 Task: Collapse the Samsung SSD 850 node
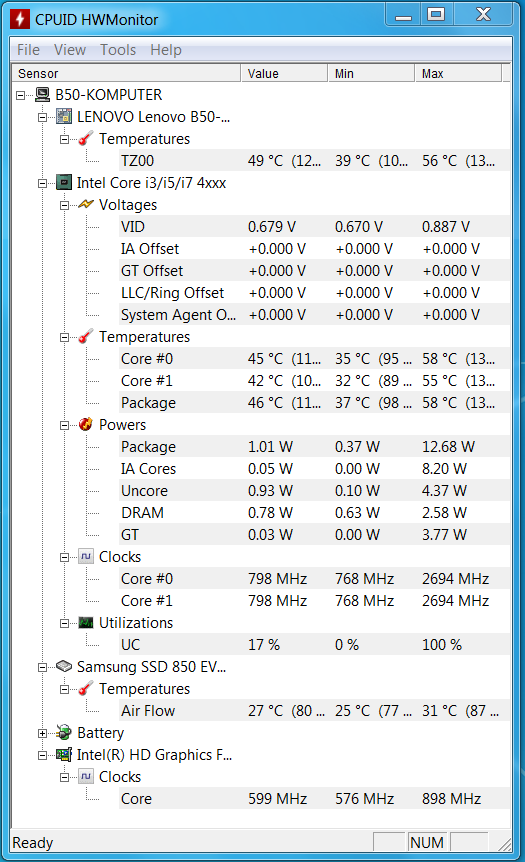pyautogui.click(x=42, y=667)
